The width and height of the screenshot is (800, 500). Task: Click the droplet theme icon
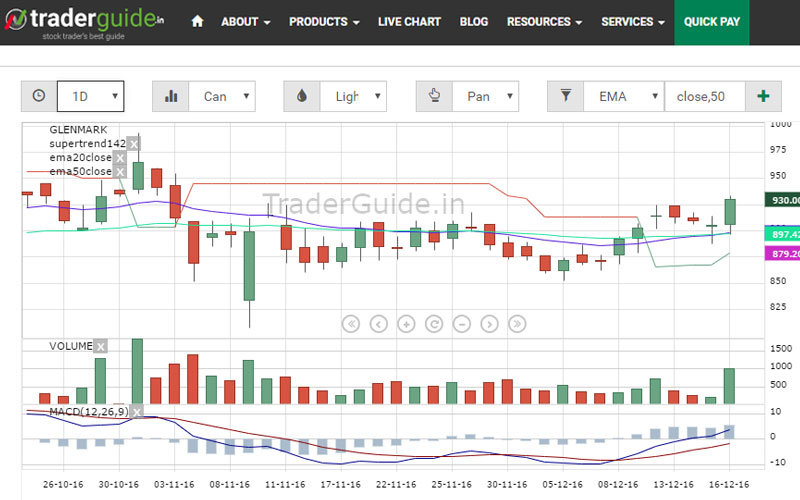[x=302, y=96]
